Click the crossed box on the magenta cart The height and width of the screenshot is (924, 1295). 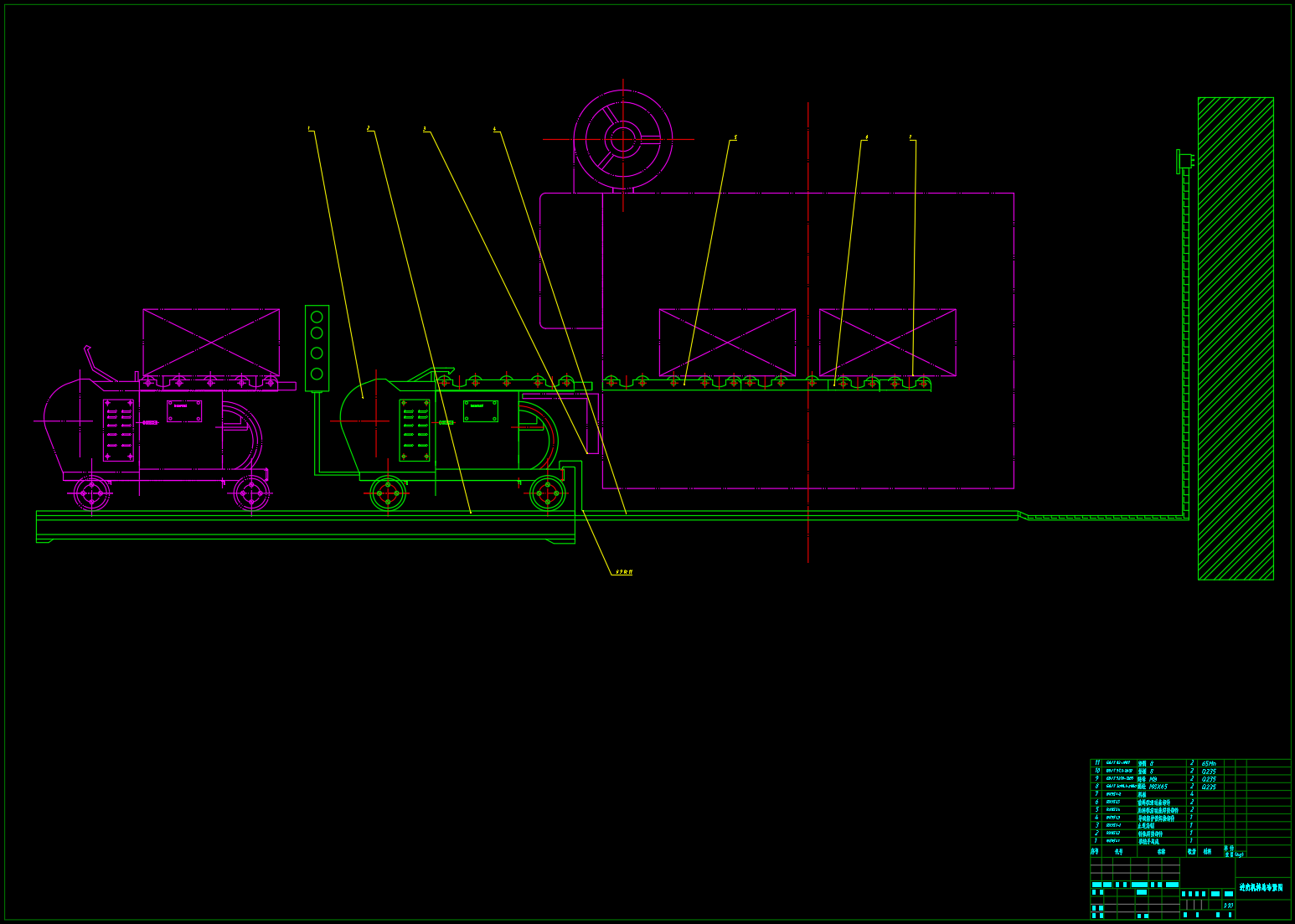211,342
